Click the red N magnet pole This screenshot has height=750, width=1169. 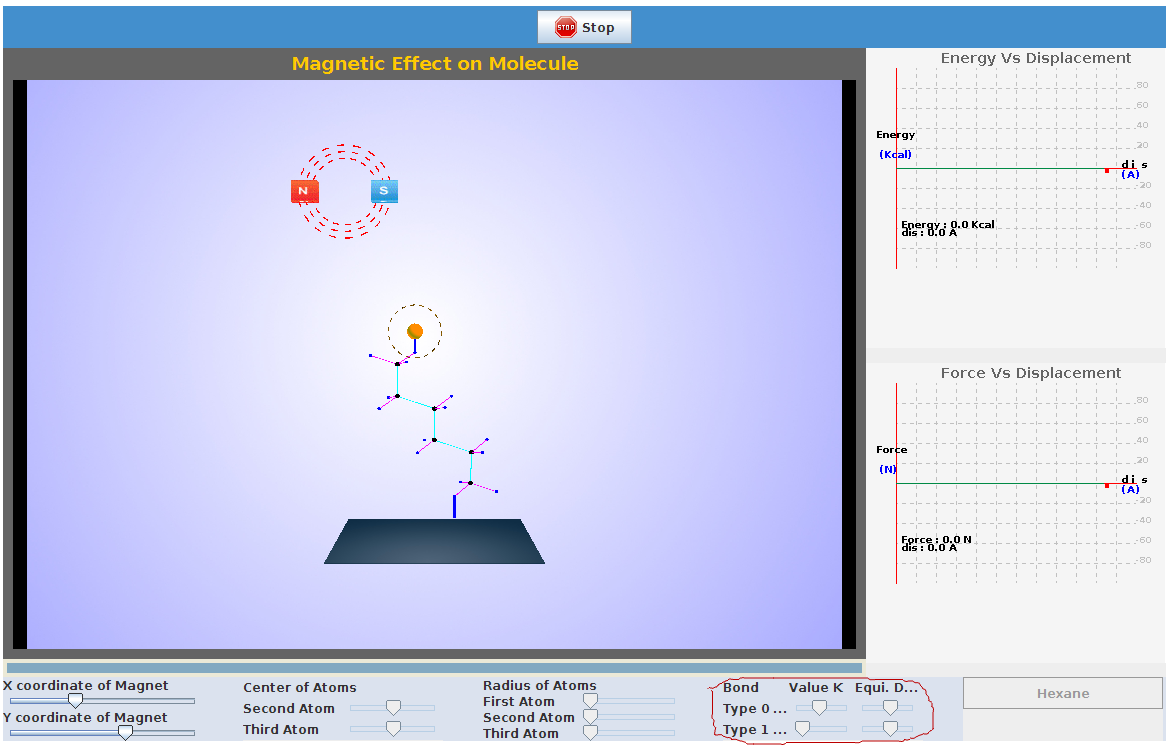point(304,191)
